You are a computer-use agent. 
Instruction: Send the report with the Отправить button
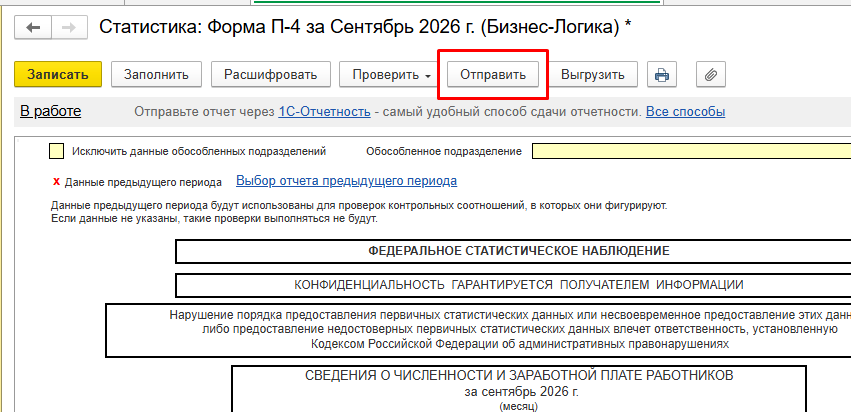click(493, 74)
